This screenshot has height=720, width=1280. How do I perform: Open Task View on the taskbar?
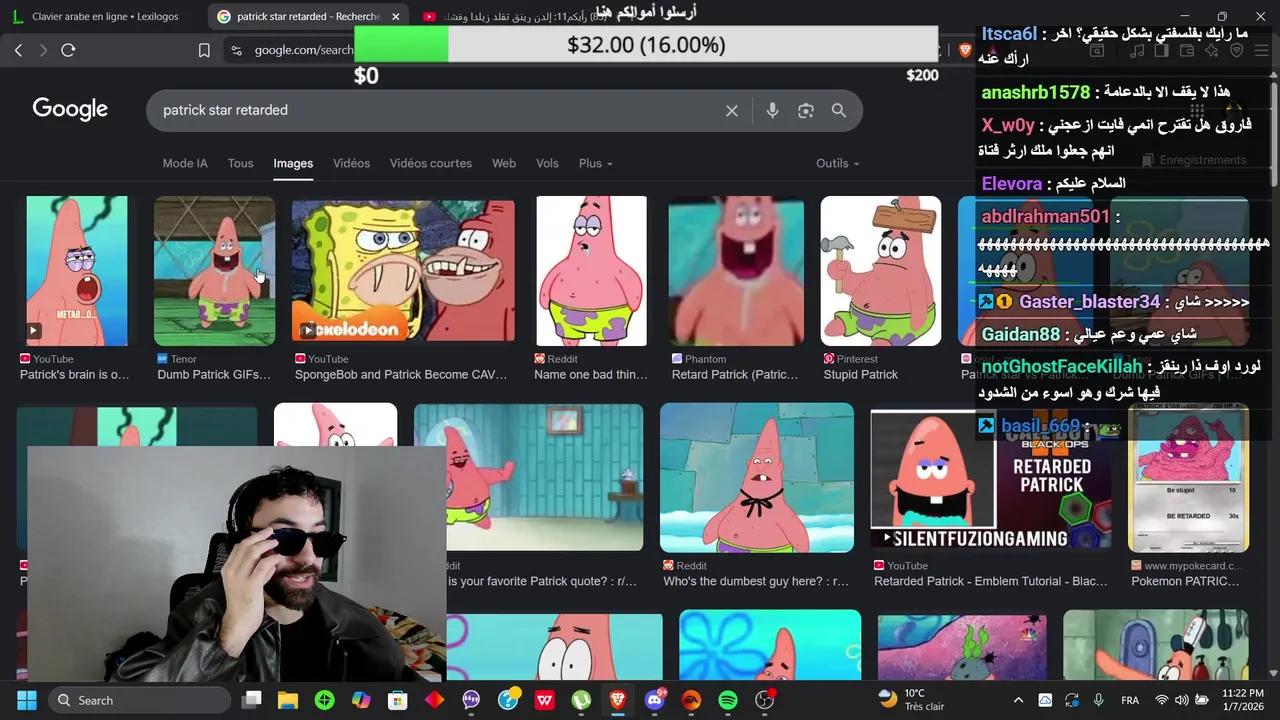[x=252, y=700]
